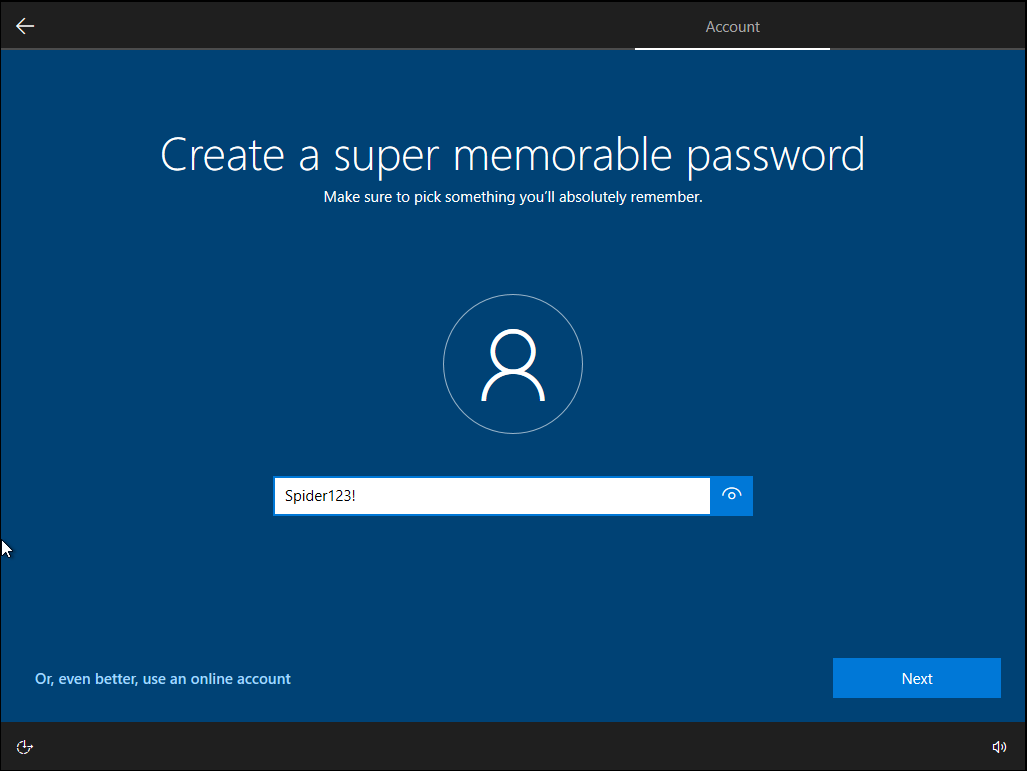Use an online account instead link
This screenshot has height=771, width=1027.
point(162,679)
